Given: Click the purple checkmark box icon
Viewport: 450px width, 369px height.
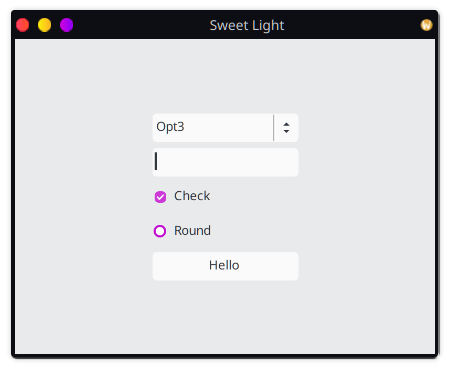Looking at the screenshot, I should [160, 197].
